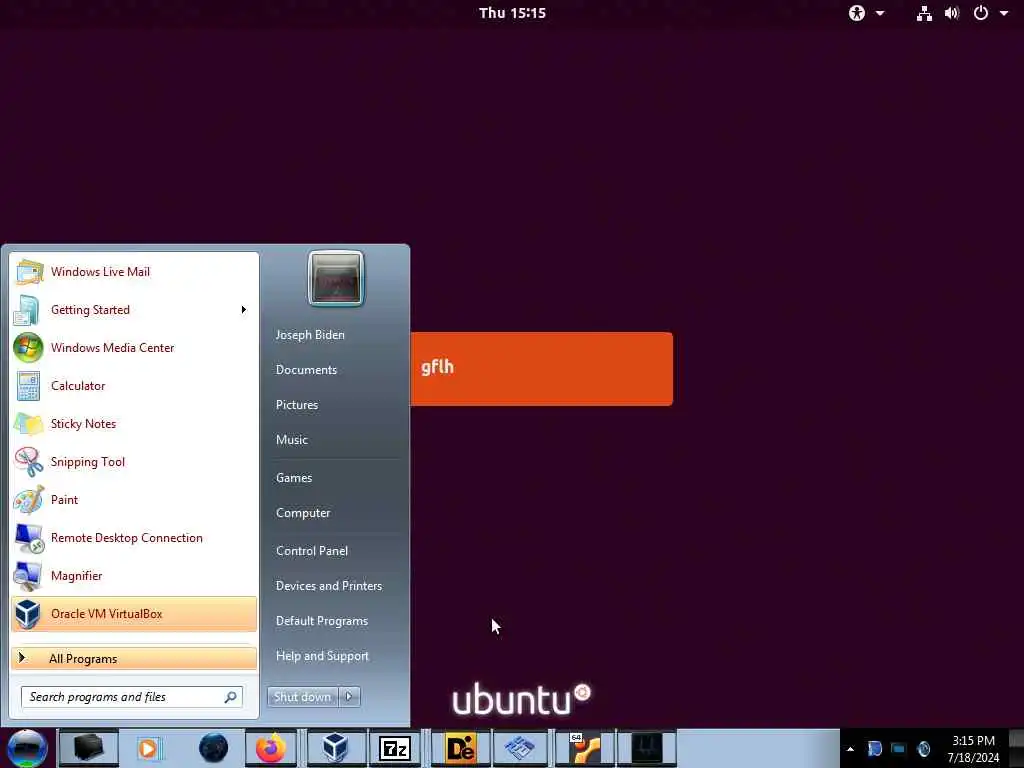Click the Ubuntu power icon
This screenshot has width=1024, height=768.
tap(981, 13)
